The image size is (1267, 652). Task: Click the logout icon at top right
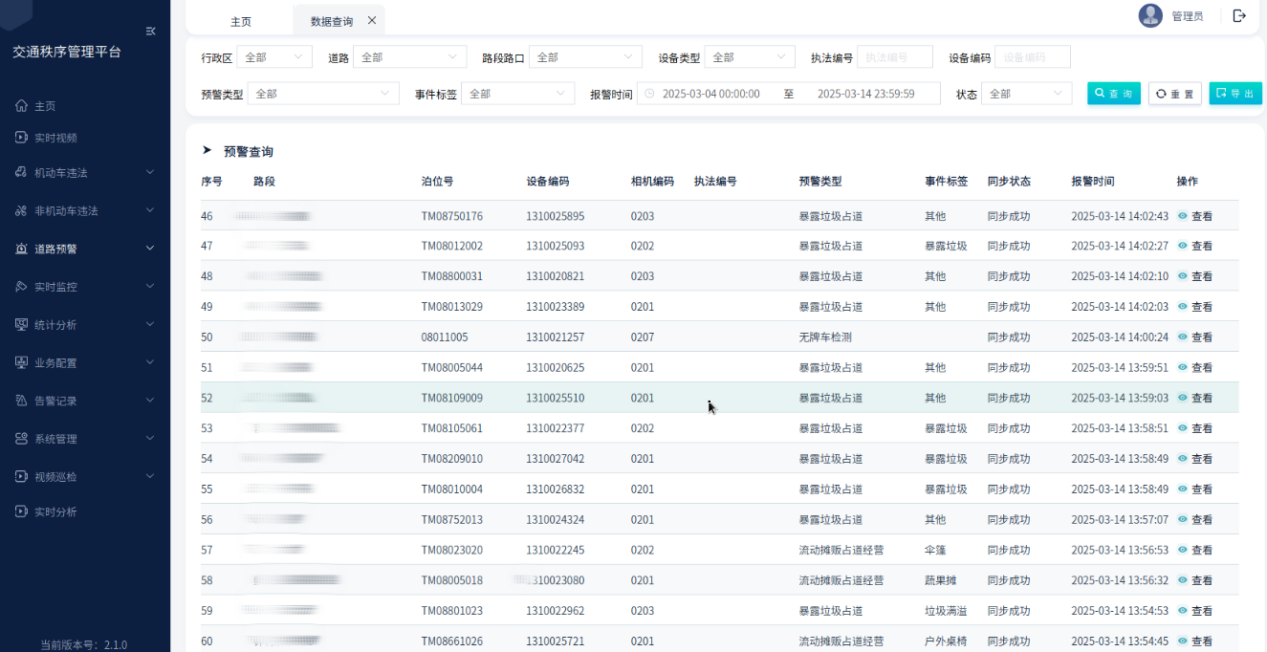coord(1239,16)
